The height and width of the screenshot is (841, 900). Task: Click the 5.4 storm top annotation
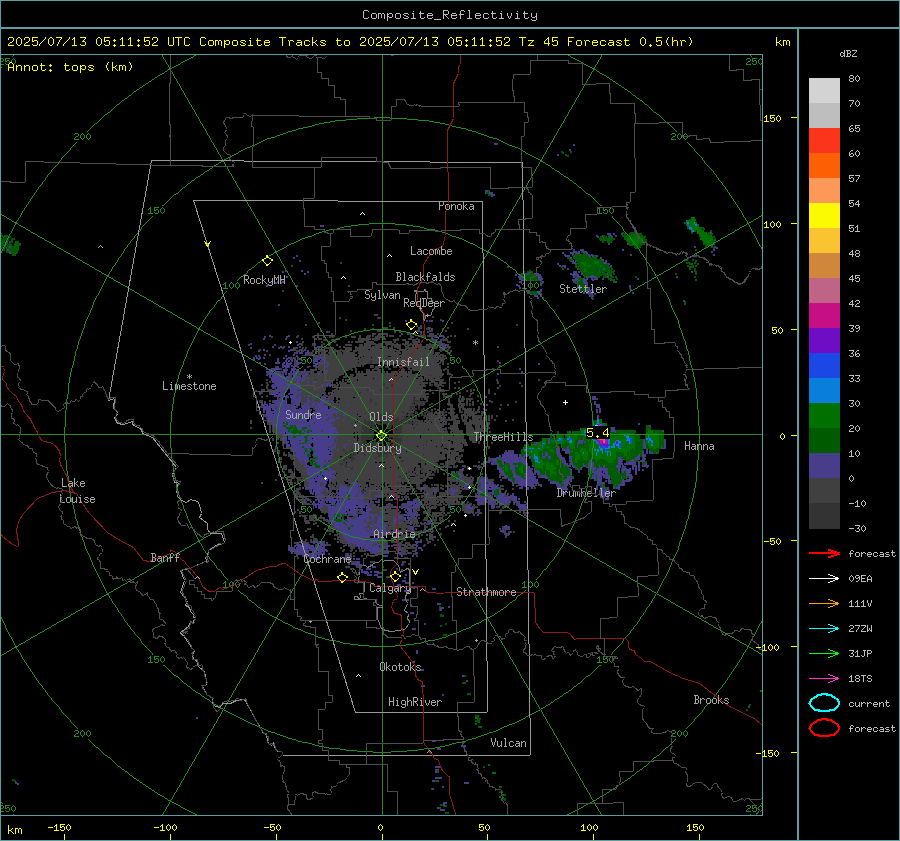click(x=598, y=432)
